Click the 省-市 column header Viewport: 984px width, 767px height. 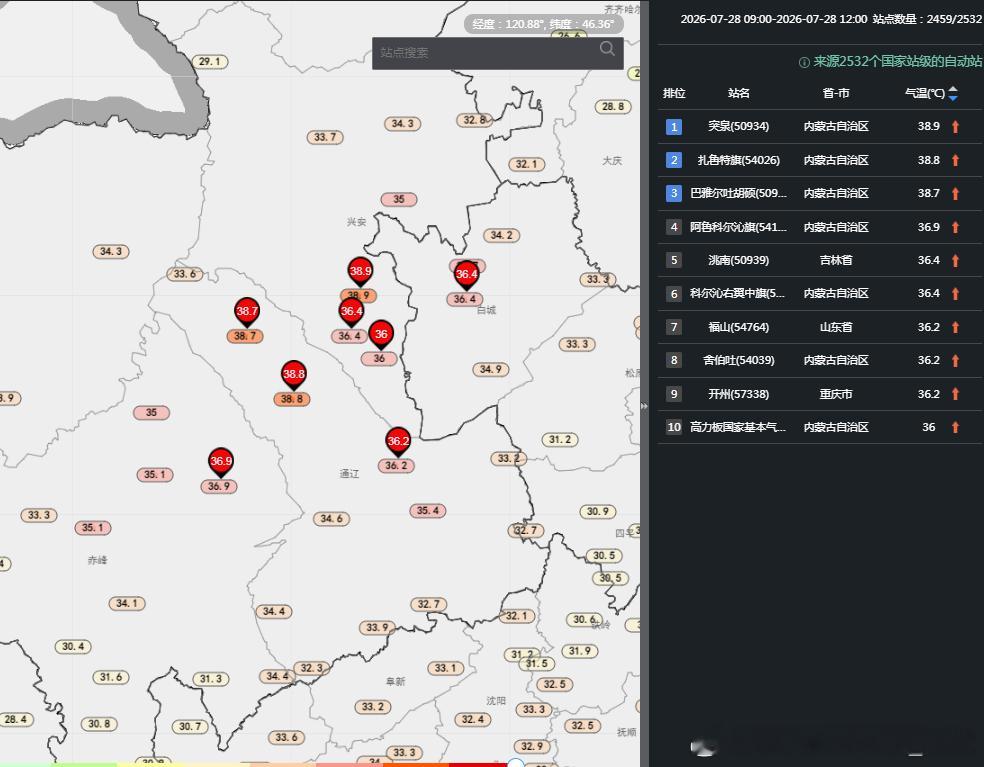coord(836,93)
